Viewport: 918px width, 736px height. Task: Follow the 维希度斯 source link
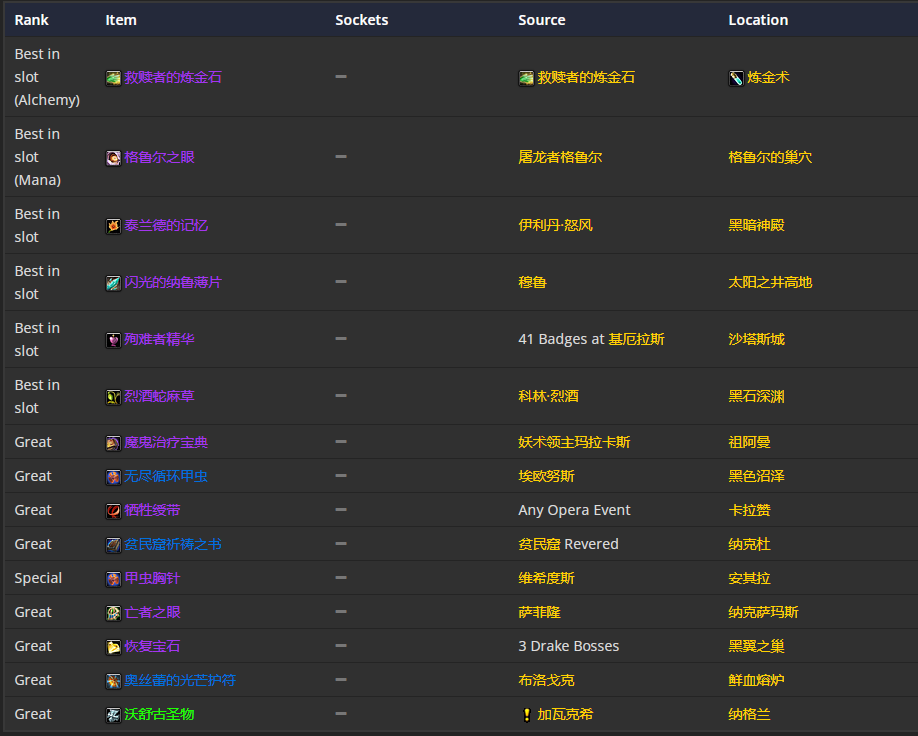546,578
